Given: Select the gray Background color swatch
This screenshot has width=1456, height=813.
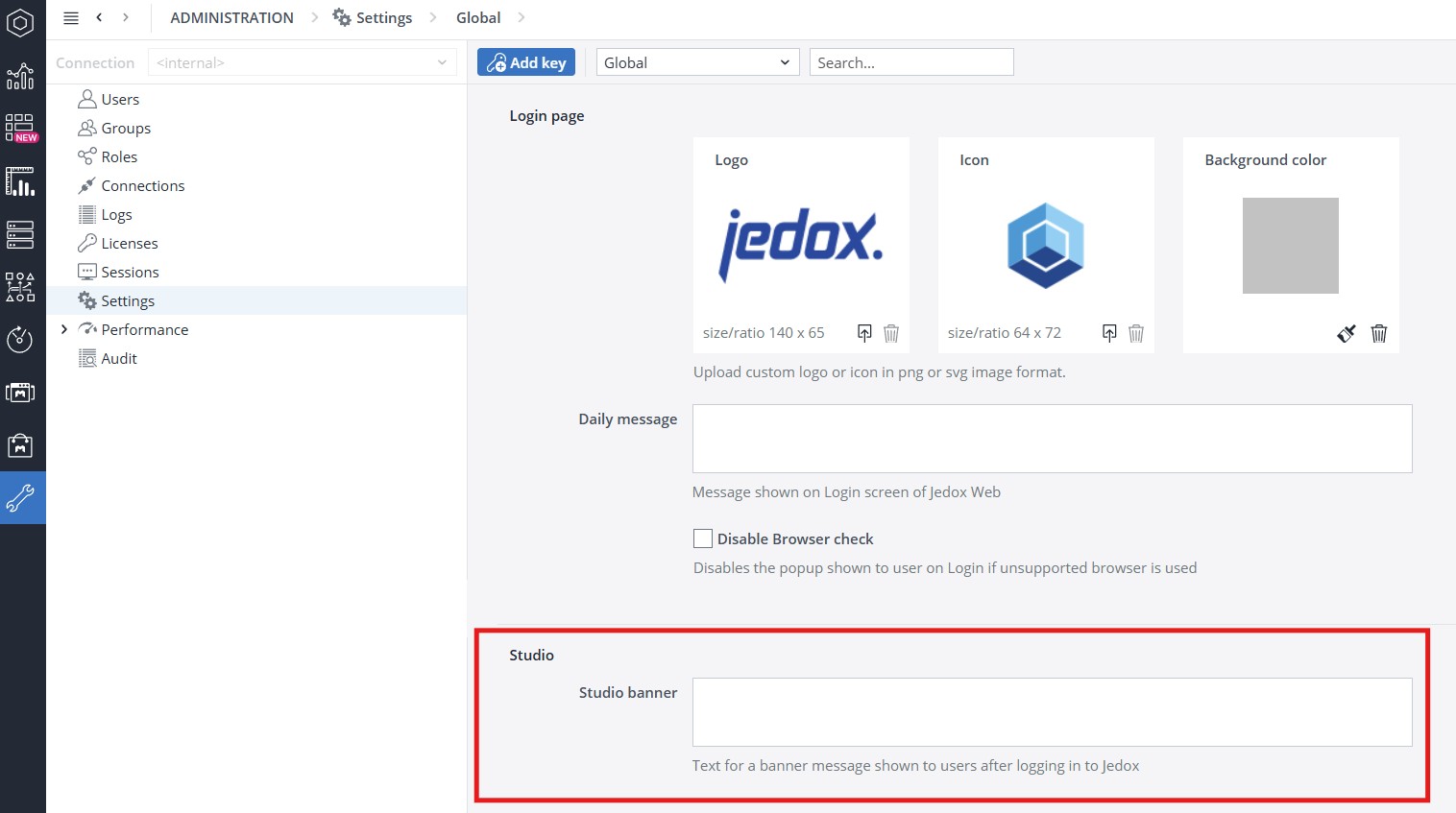Looking at the screenshot, I should pyautogui.click(x=1291, y=246).
